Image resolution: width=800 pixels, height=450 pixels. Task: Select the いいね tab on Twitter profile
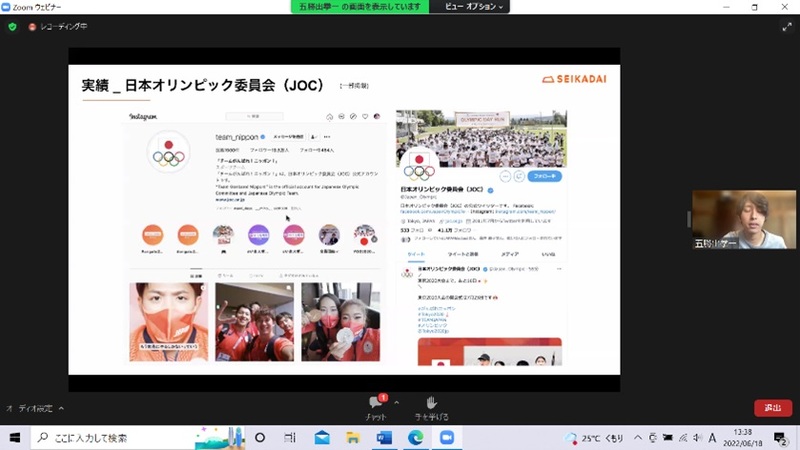[548, 254]
